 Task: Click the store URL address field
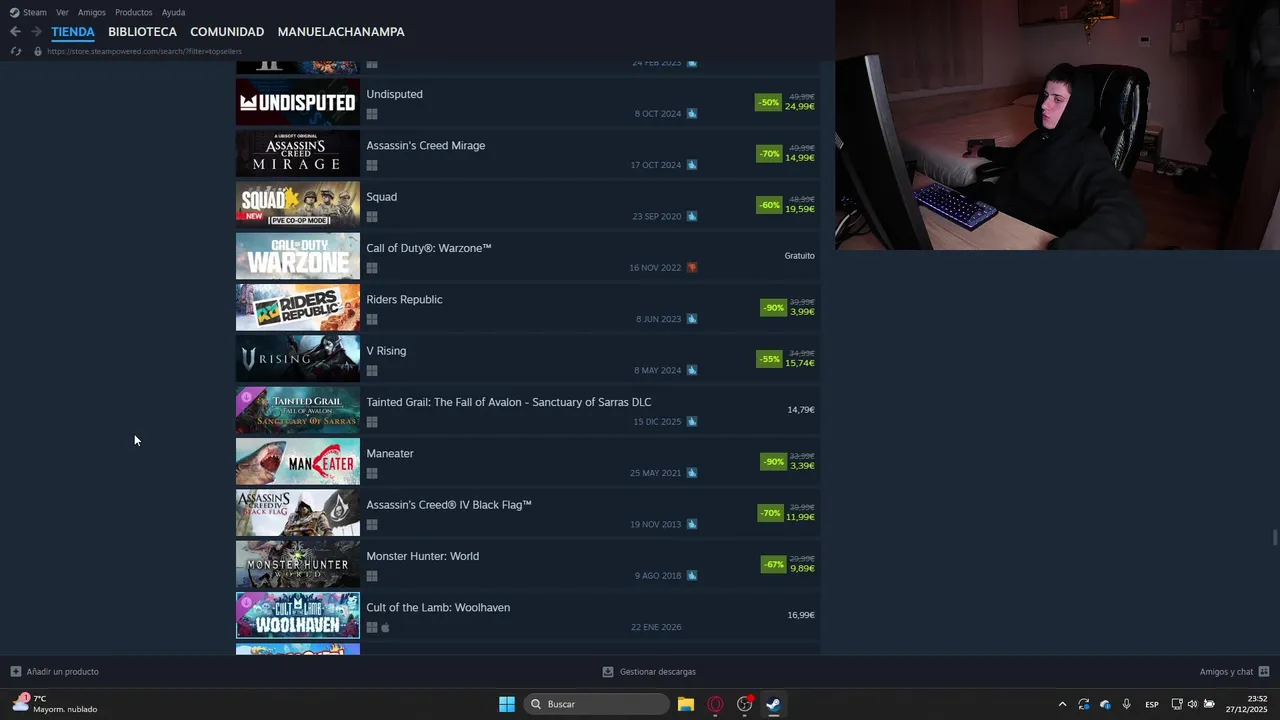click(144, 51)
